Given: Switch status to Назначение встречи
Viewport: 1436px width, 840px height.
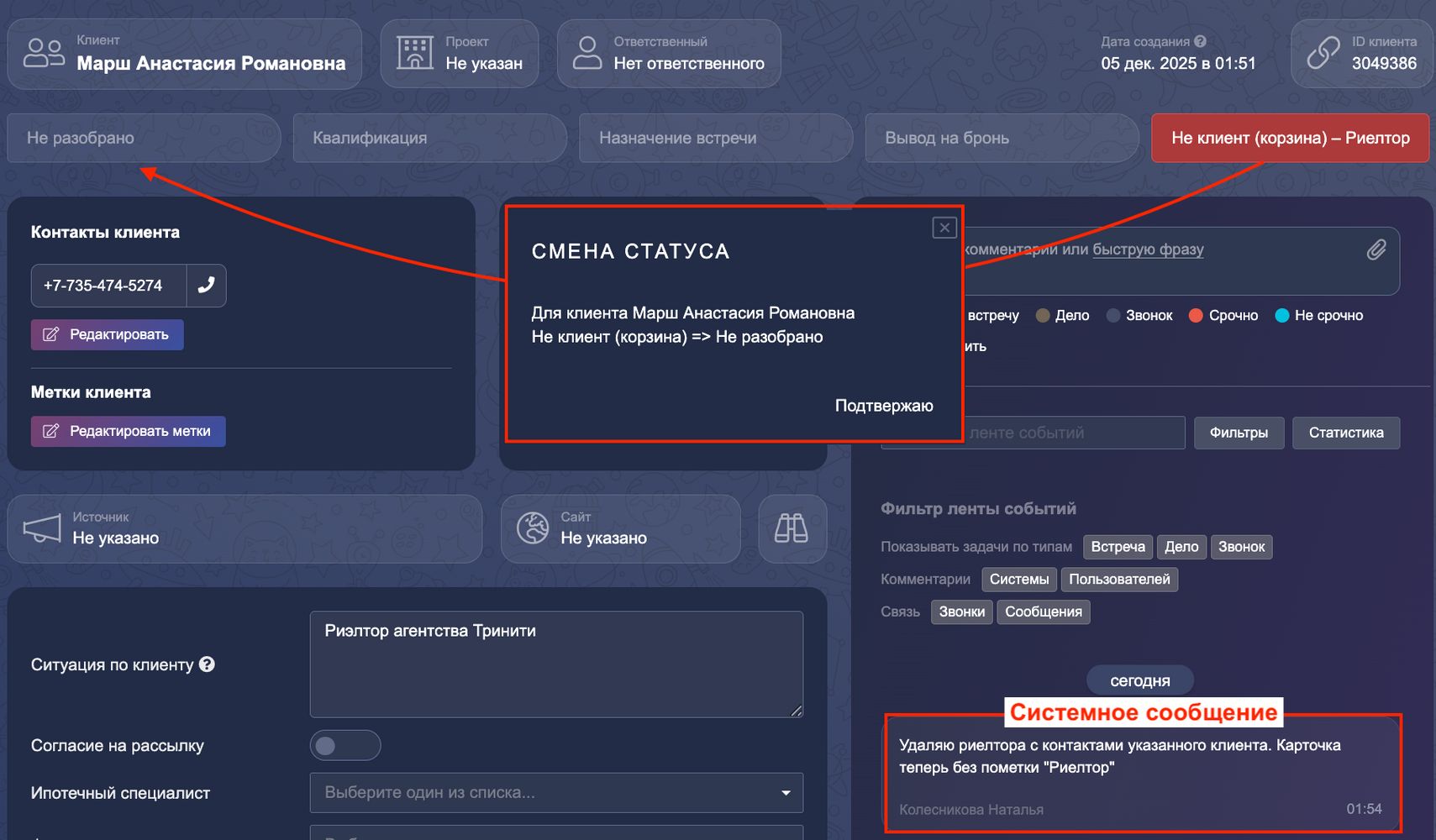Looking at the screenshot, I should click(716, 138).
